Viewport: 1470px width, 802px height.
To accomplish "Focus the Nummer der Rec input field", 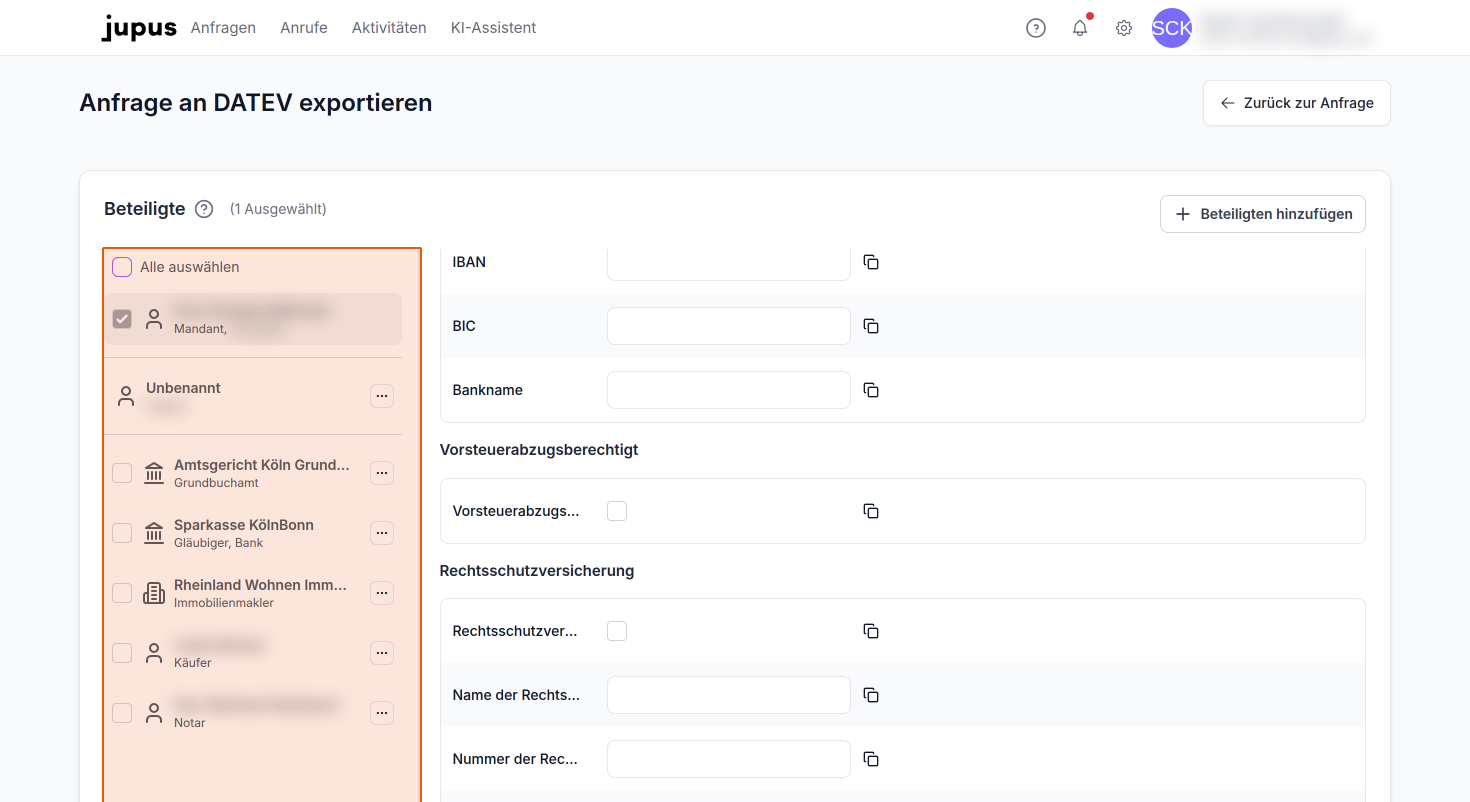I will (x=729, y=759).
